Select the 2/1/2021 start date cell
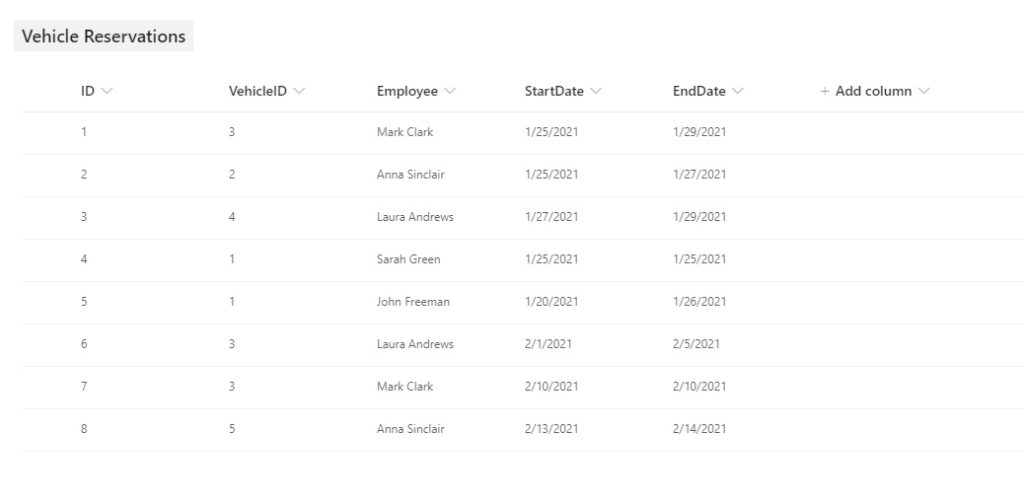The image size is (1024, 504). point(548,344)
